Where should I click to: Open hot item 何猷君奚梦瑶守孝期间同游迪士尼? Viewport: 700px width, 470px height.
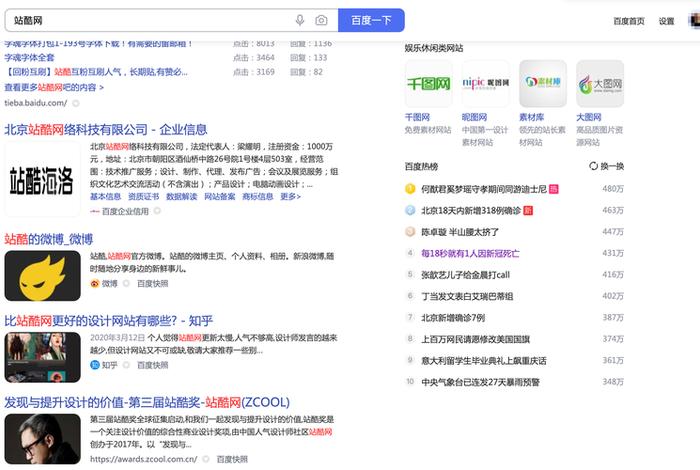pyautogui.click(x=483, y=189)
